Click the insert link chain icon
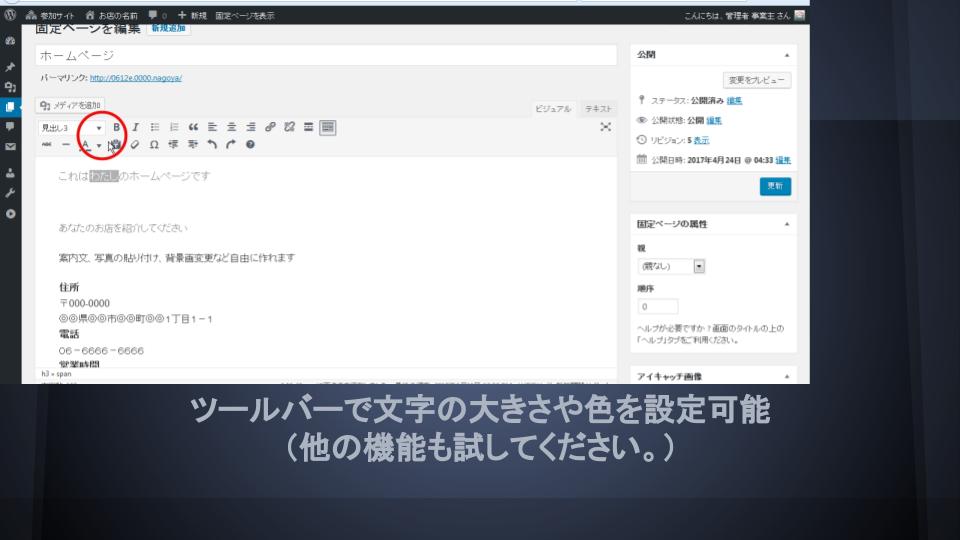 [x=270, y=127]
